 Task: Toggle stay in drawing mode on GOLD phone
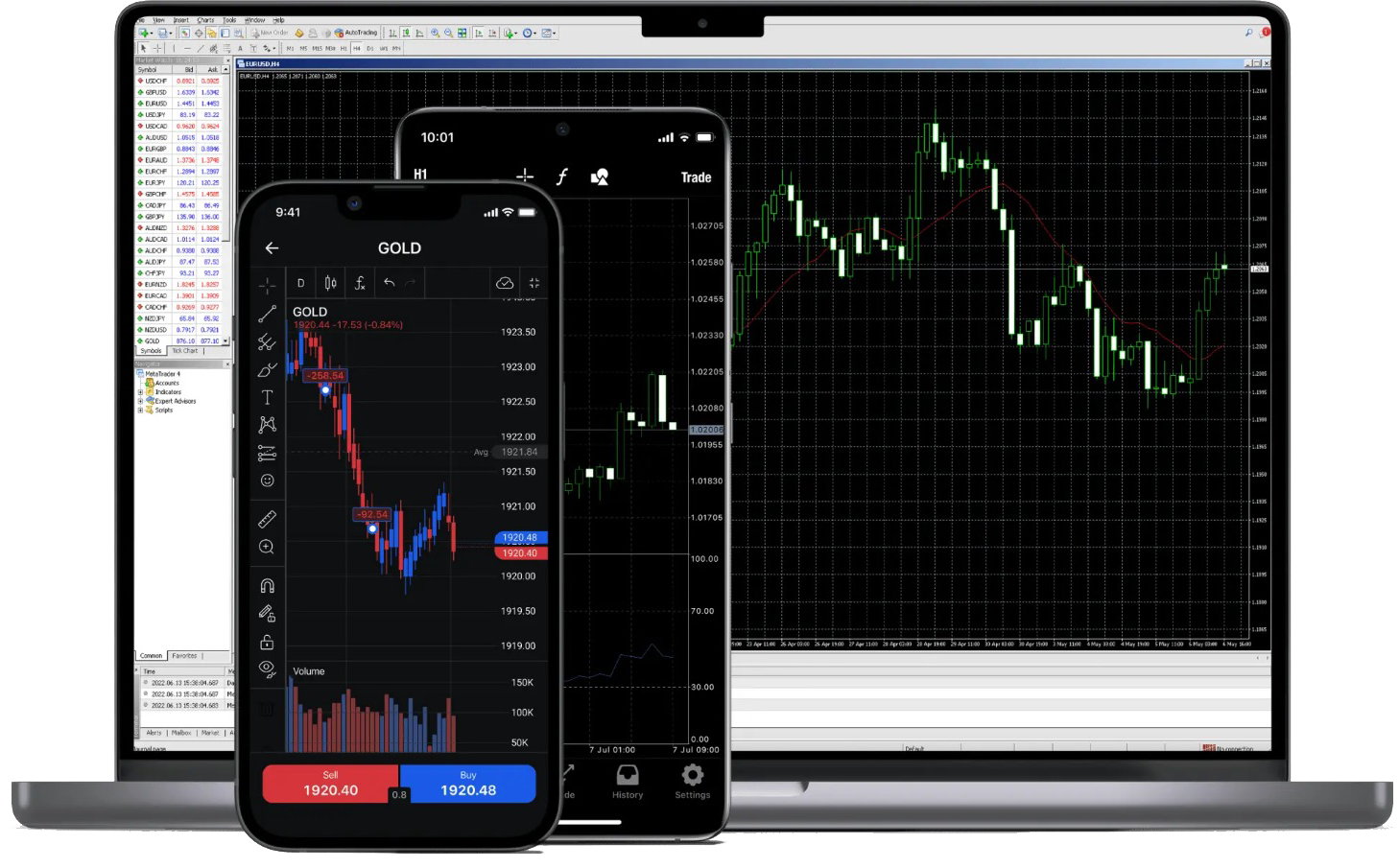pyautogui.click(x=267, y=614)
